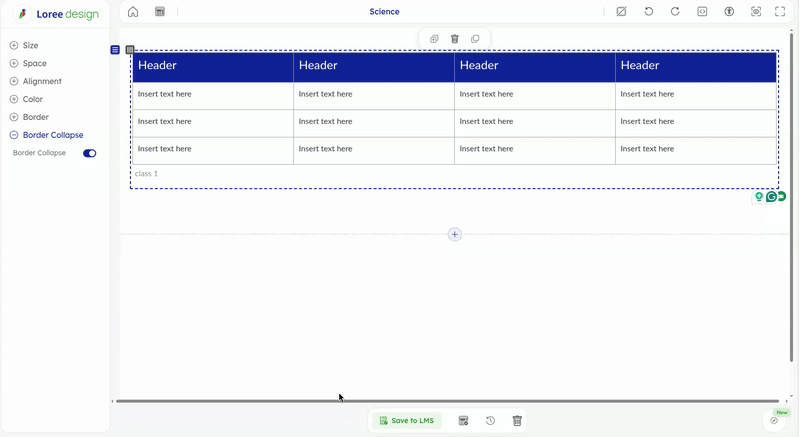Expand the Size section
800x437 pixels.
pyautogui.click(x=30, y=46)
